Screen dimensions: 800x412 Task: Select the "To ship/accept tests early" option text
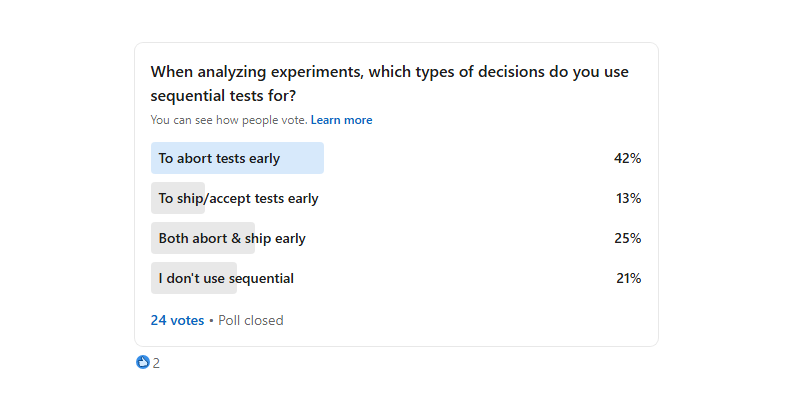(x=238, y=198)
